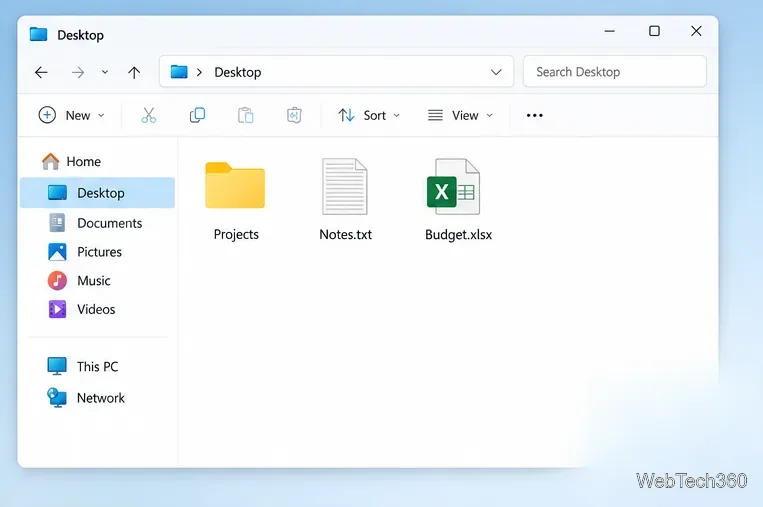Select the Budget.xlsx Excel file icon
This screenshot has width=763, height=507.
pos(454,186)
